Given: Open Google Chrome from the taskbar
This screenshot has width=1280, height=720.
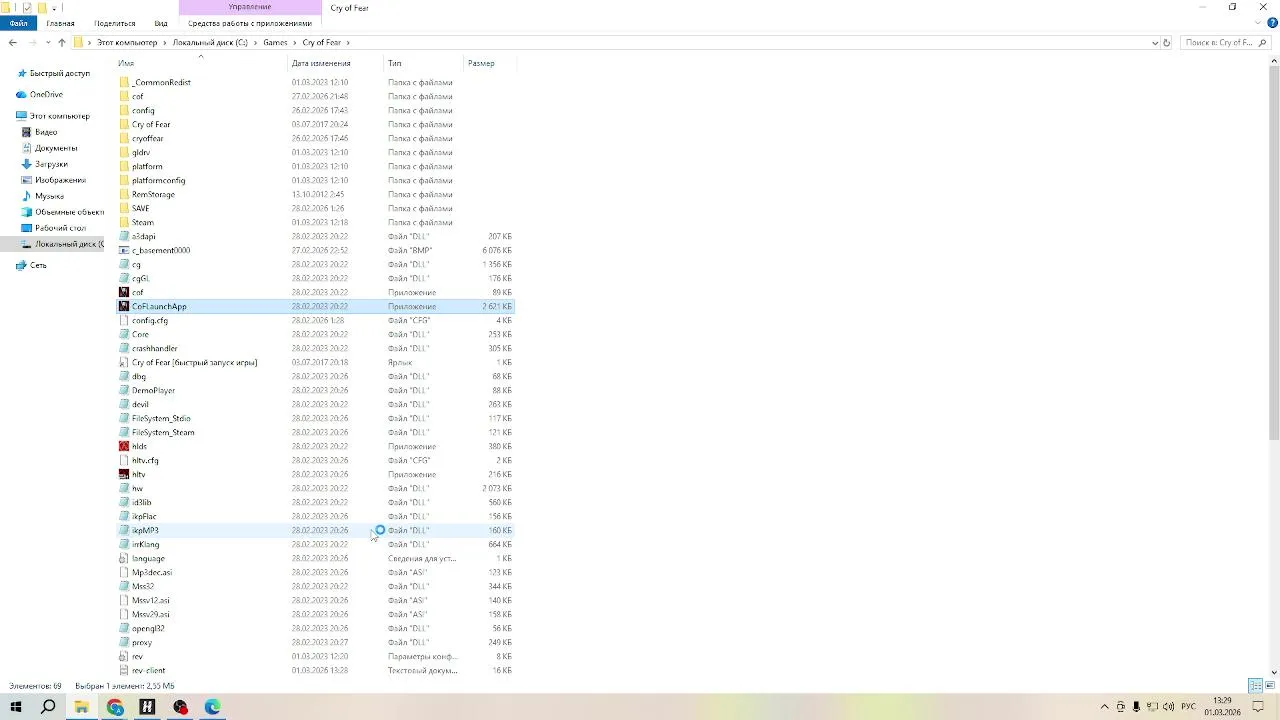Looking at the screenshot, I should 115,707.
